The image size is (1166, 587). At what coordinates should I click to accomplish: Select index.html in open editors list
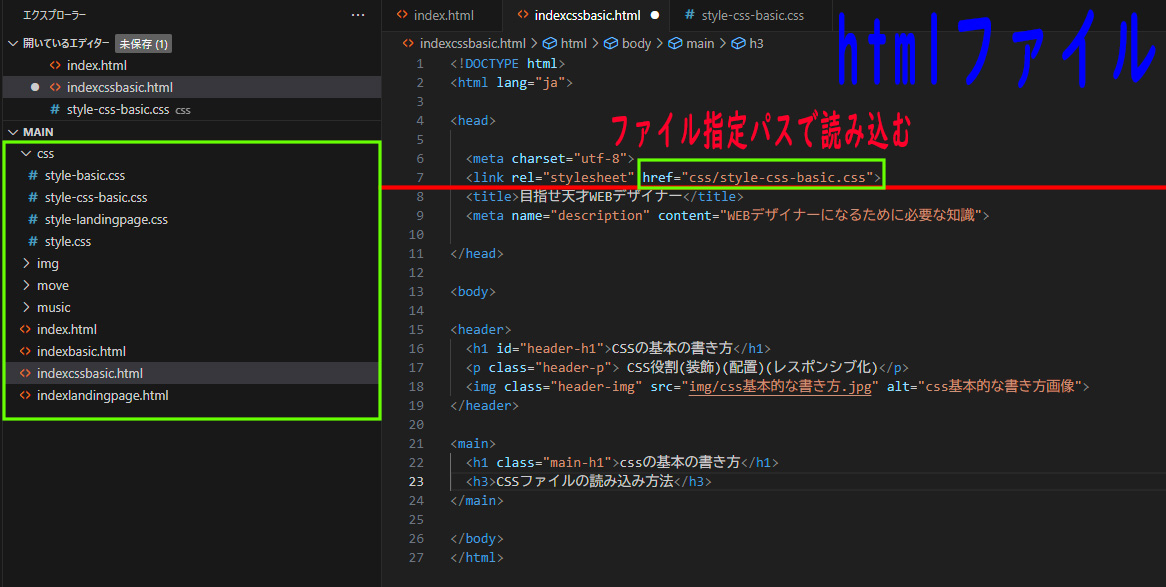click(x=97, y=65)
